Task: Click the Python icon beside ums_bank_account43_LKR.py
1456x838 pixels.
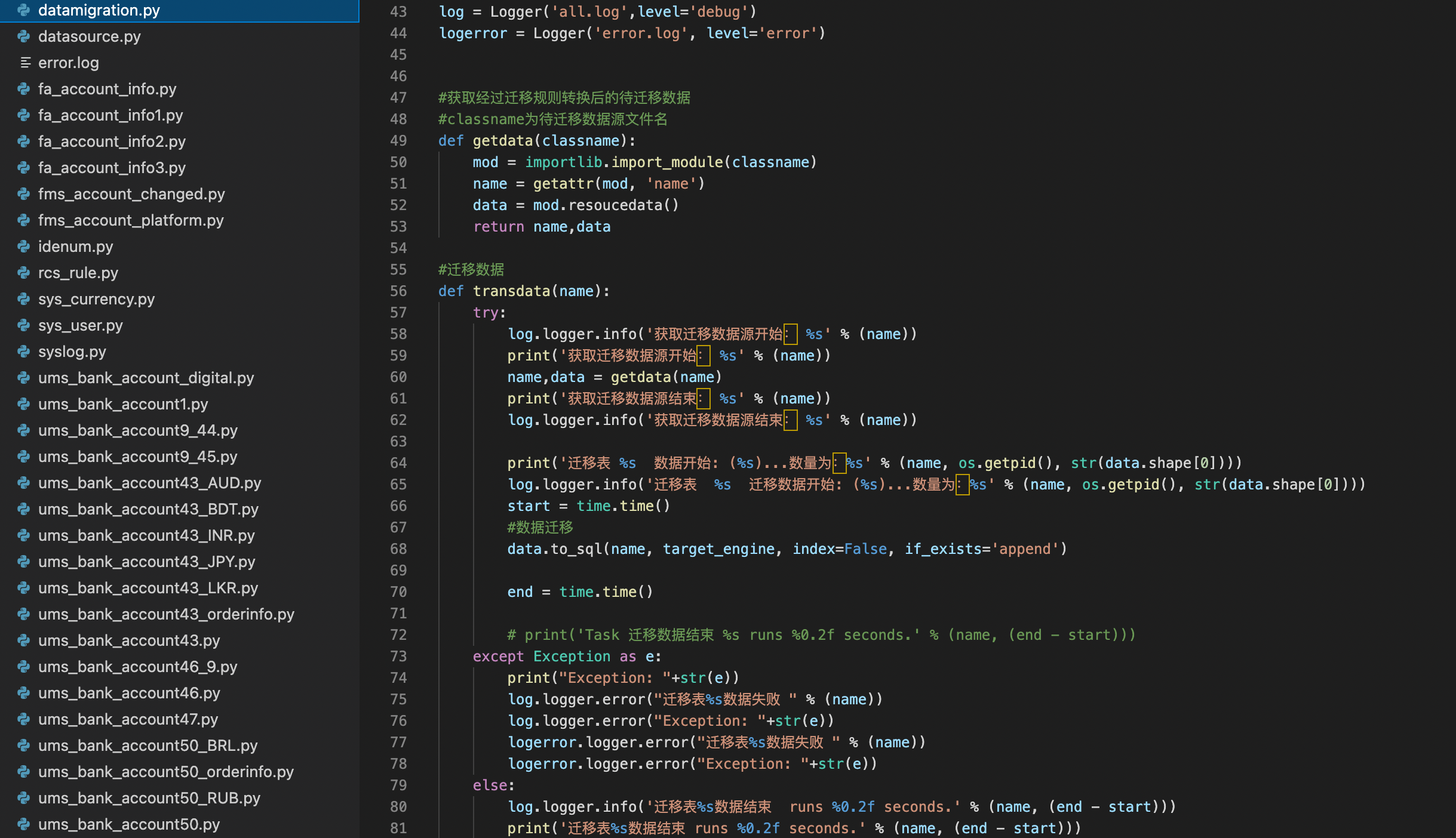Action: [x=24, y=588]
